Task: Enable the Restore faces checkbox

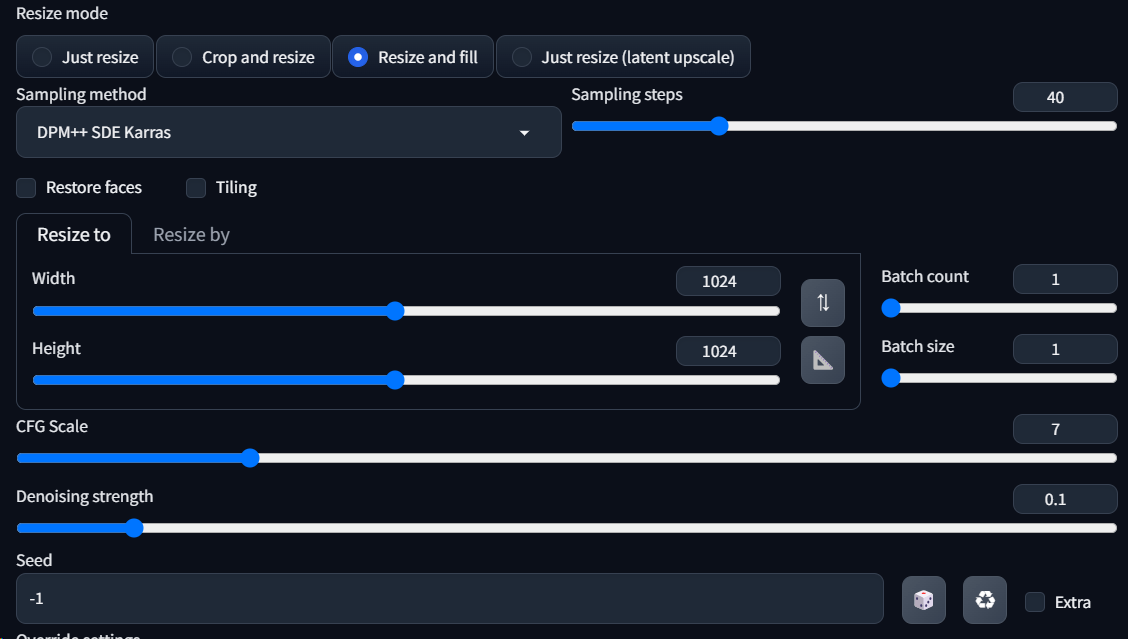Action: point(27,187)
